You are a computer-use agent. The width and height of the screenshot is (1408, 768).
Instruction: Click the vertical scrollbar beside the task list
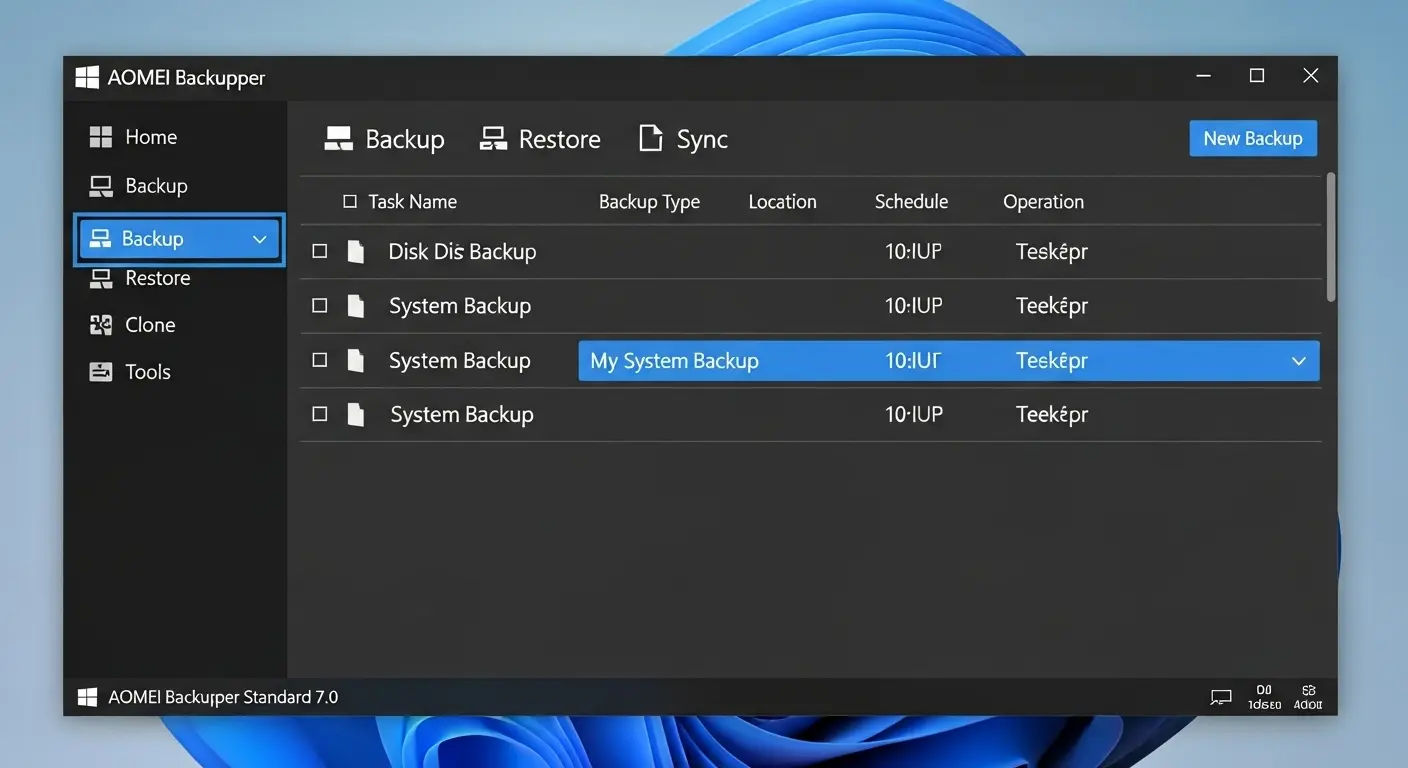1330,237
